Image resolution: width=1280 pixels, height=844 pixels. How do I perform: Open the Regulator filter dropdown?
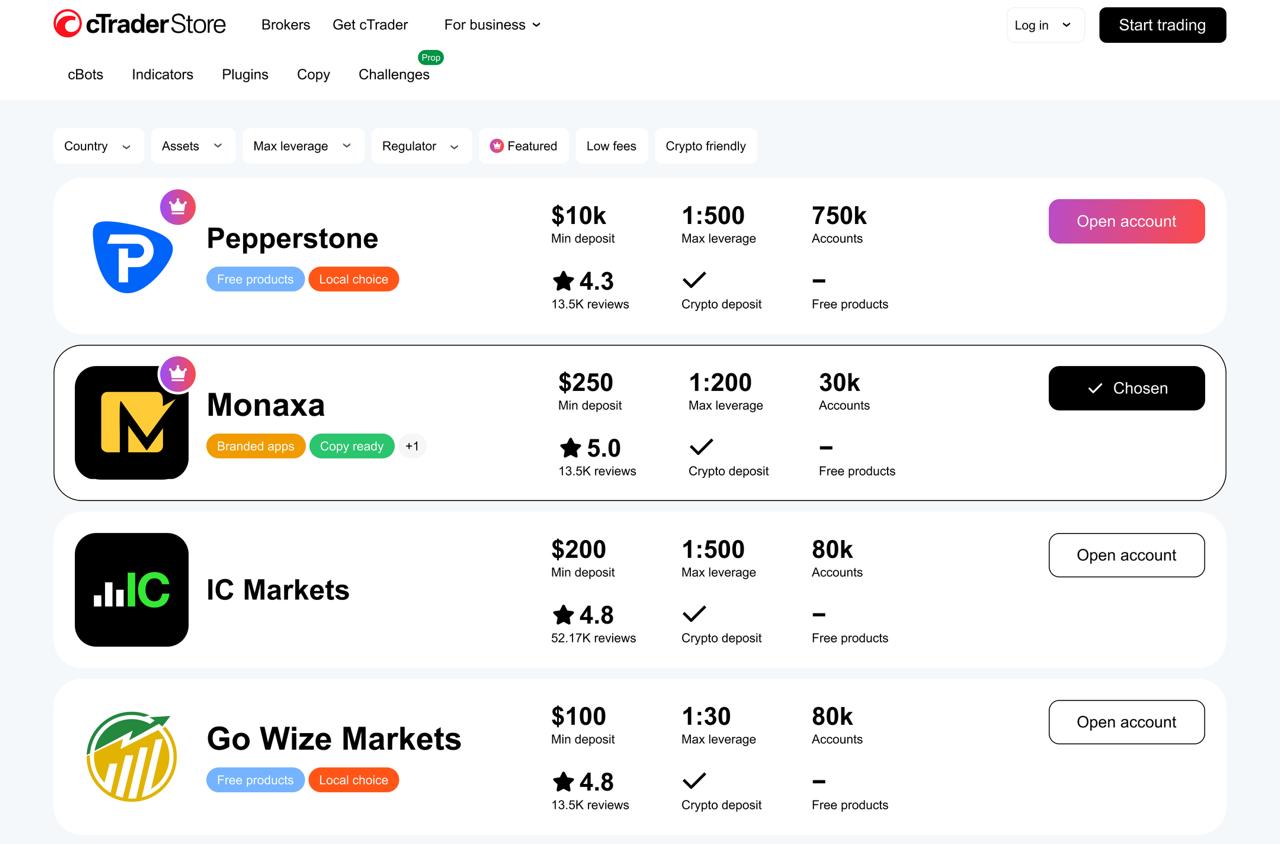(420, 146)
